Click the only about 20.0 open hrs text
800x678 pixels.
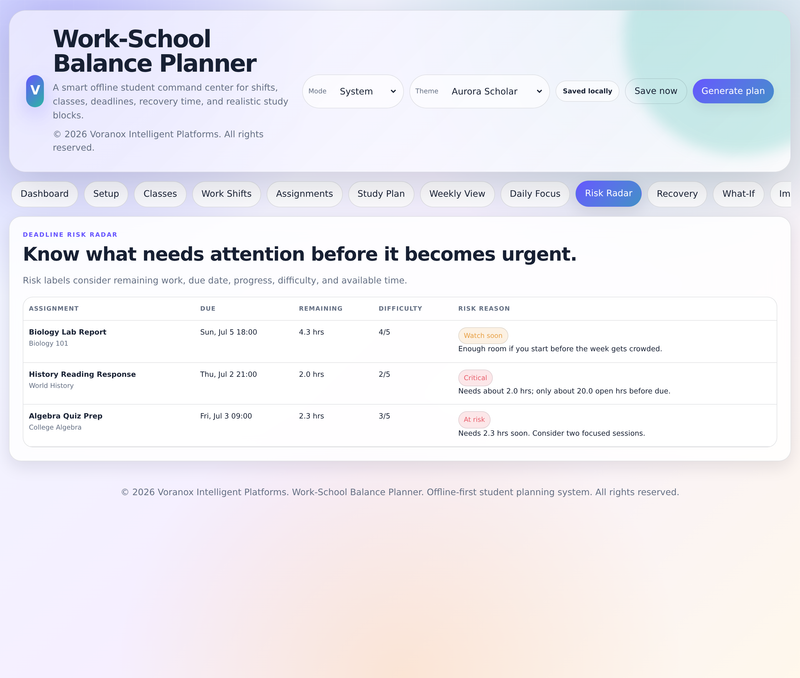click(x=603, y=391)
